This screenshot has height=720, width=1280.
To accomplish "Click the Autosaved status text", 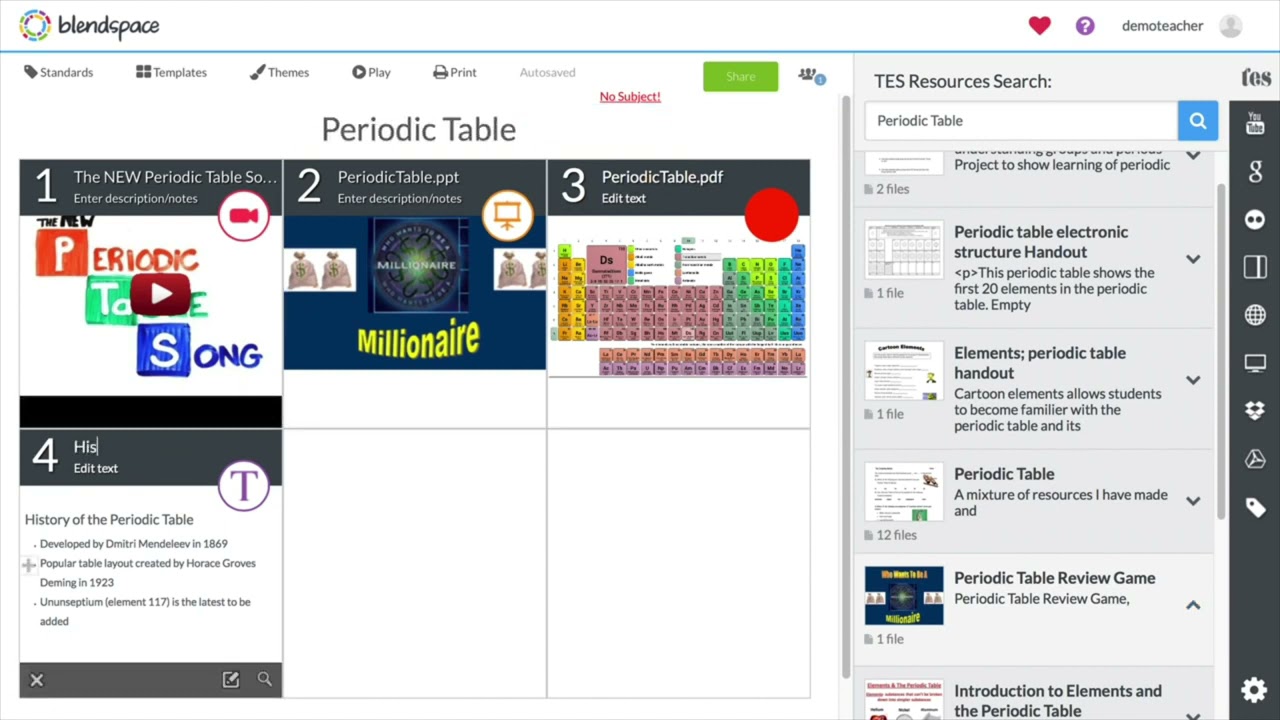I will point(547,72).
